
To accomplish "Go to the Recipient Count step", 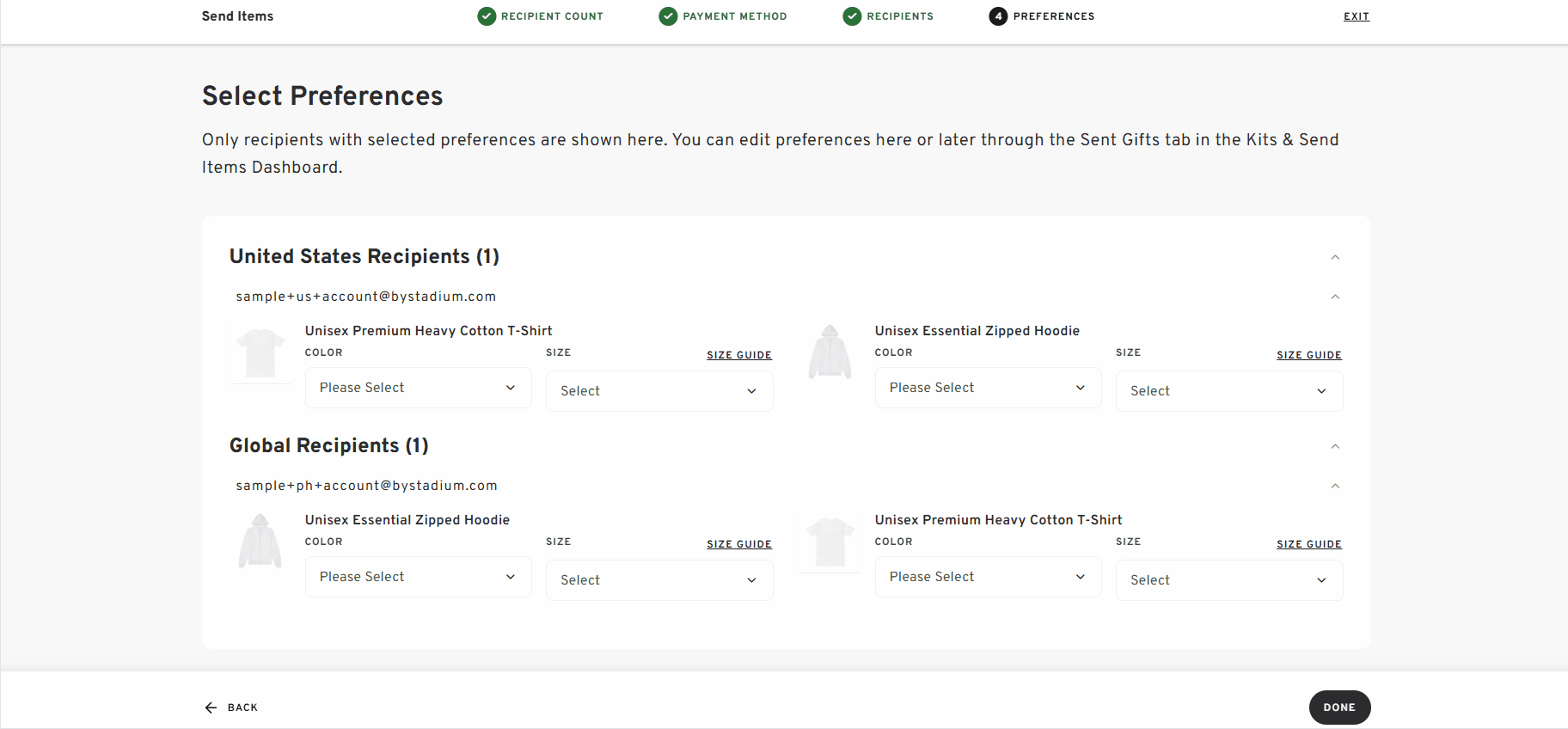I will point(552,16).
